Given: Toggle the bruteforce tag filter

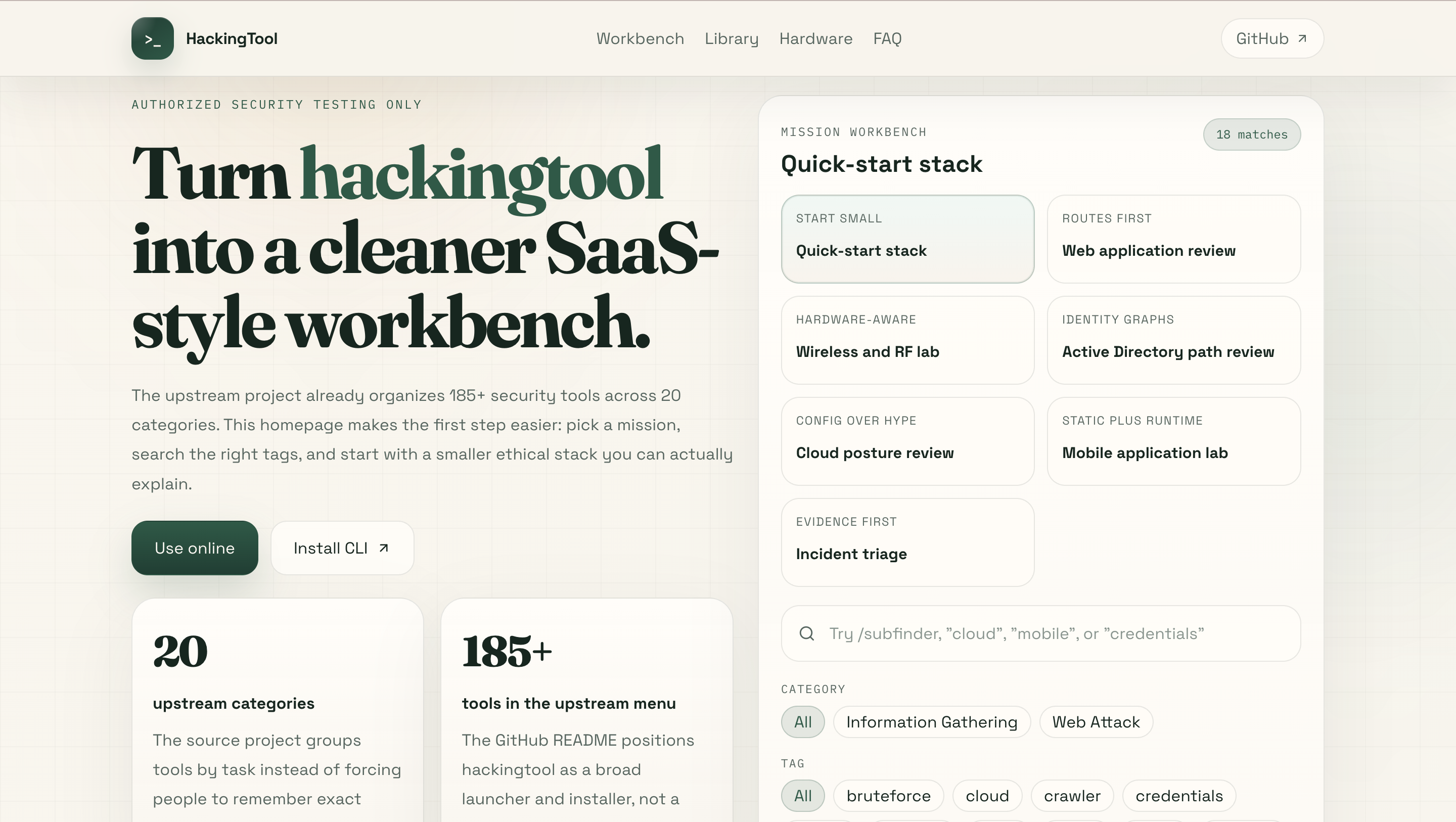Looking at the screenshot, I should 889,795.
